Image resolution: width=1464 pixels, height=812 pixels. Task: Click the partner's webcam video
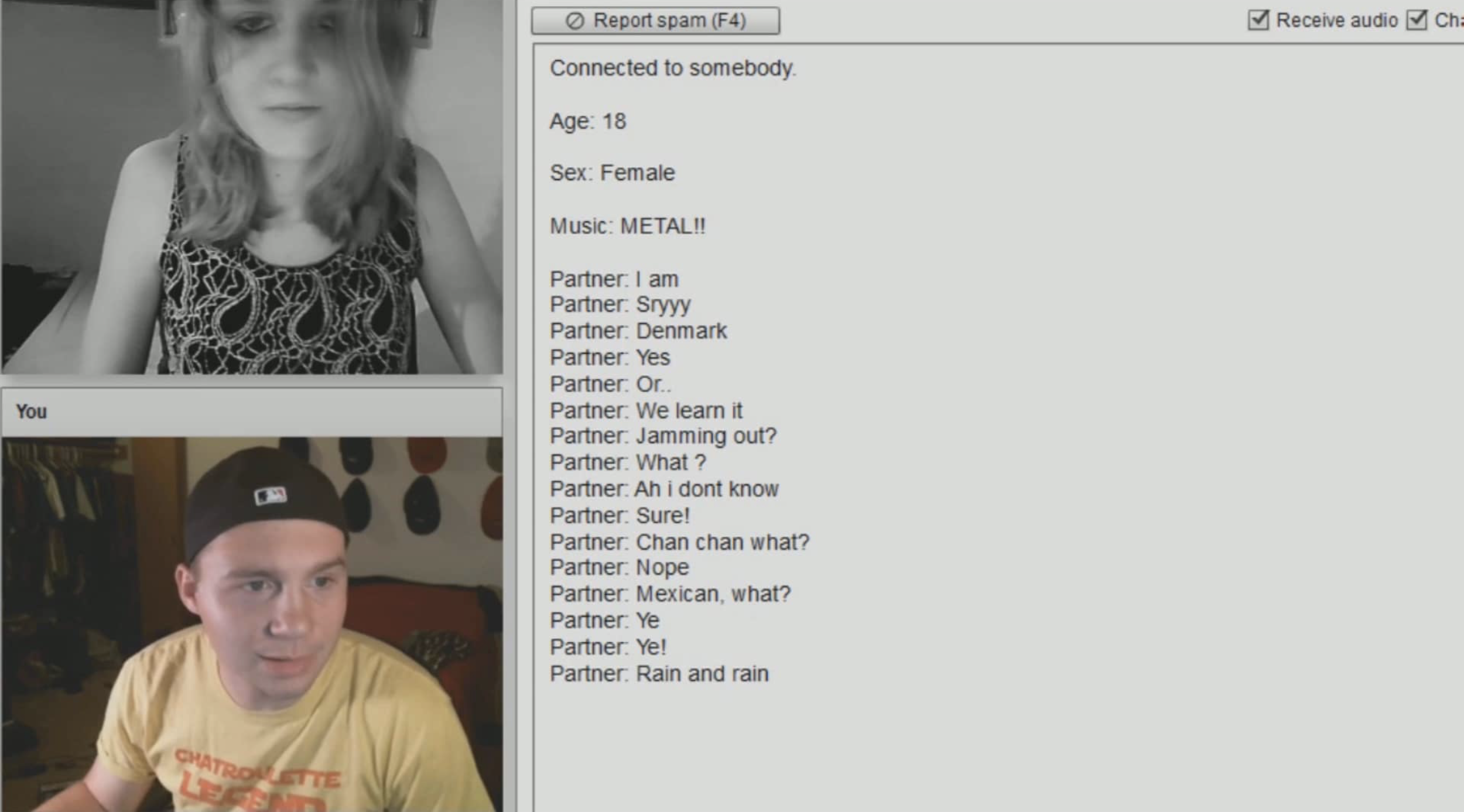[252, 187]
